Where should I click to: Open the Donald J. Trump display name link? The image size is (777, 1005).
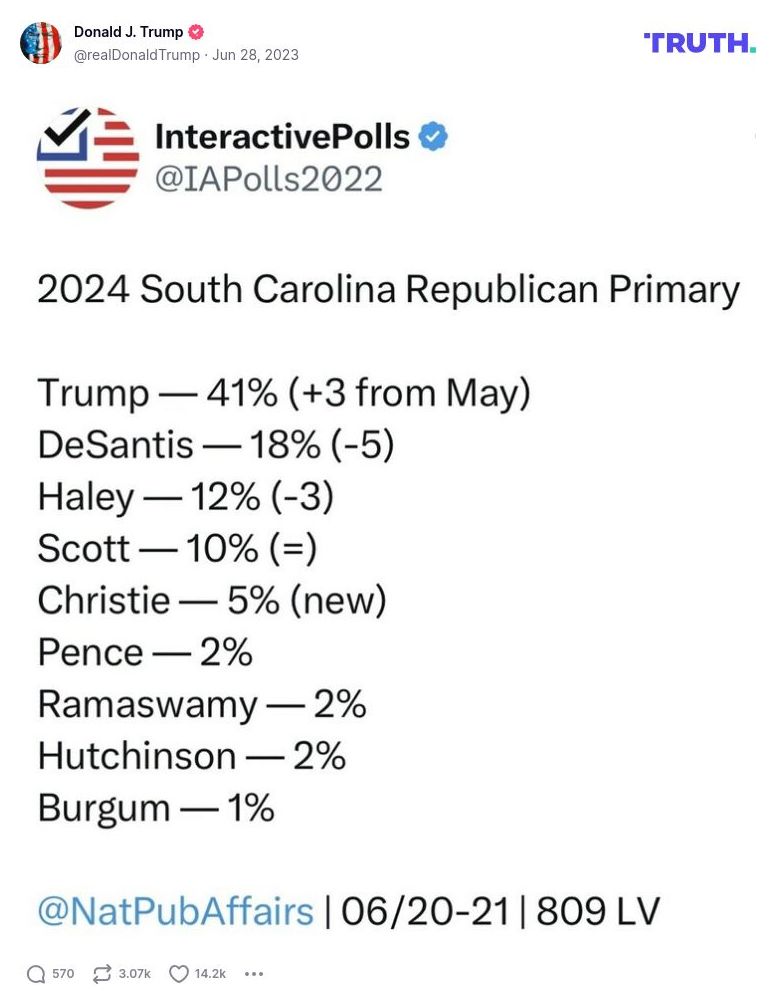point(128,32)
